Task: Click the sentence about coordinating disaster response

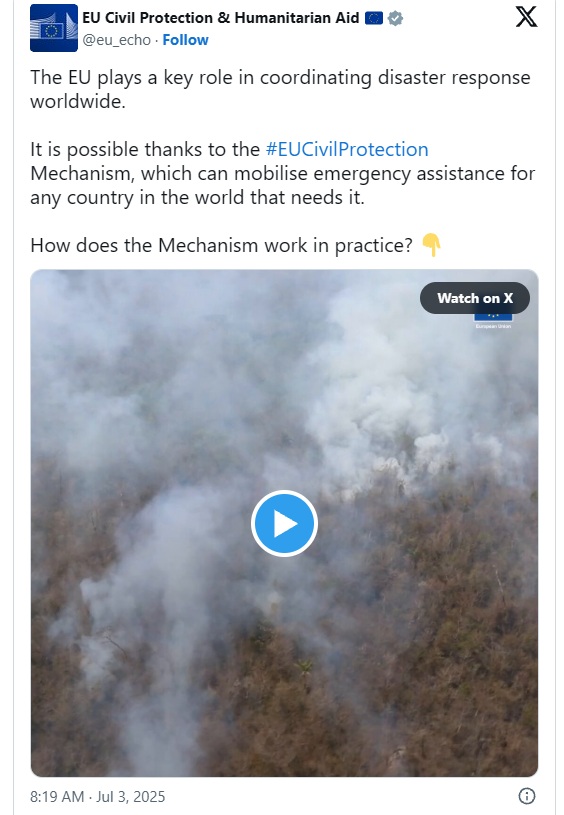Action: click(x=280, y=89)
